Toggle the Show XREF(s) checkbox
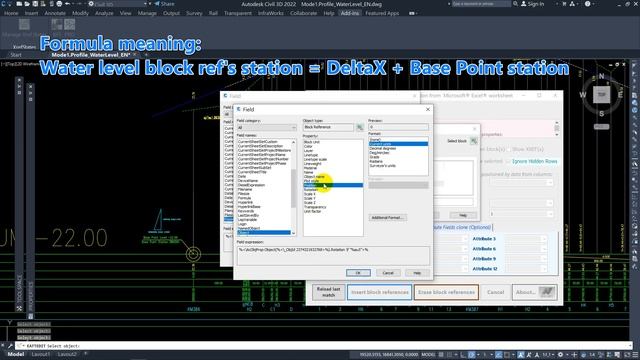This screenshot has height=360, width=640. coord(509,149)
